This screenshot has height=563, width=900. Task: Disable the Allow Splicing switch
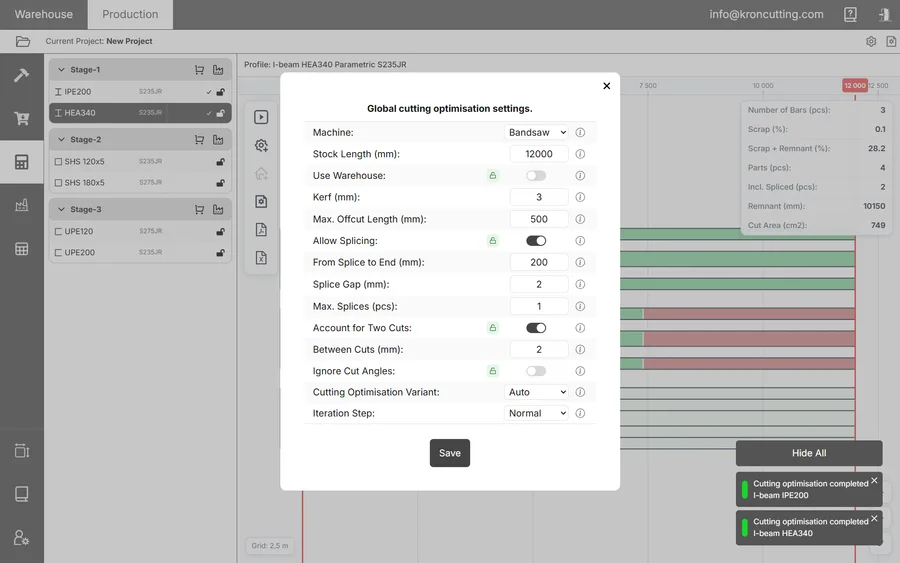click(x=536, y=240)
